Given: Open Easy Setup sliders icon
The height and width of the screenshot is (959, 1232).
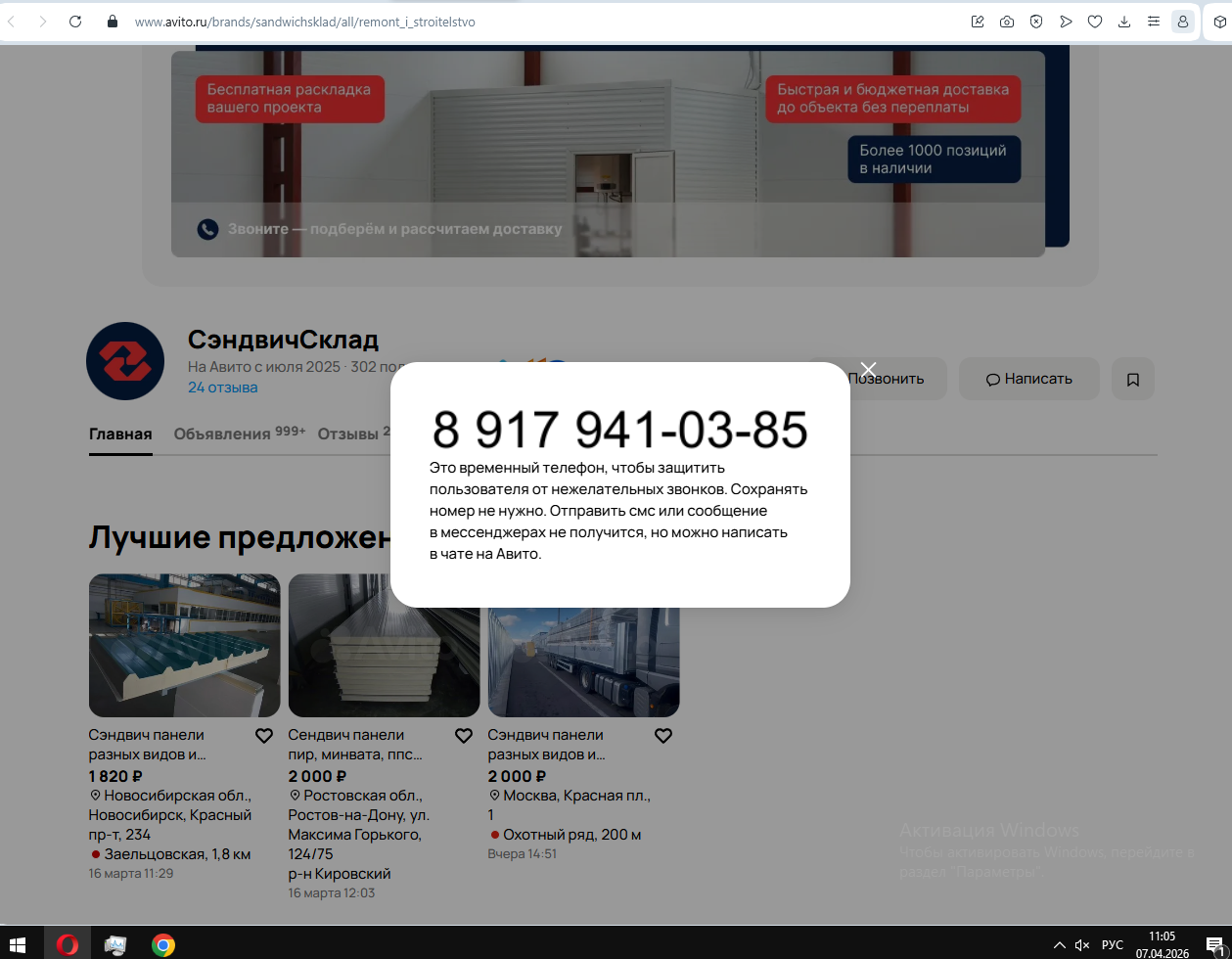Looking at the screenshot, I should pyautogui.click(x=1154, y=21).
